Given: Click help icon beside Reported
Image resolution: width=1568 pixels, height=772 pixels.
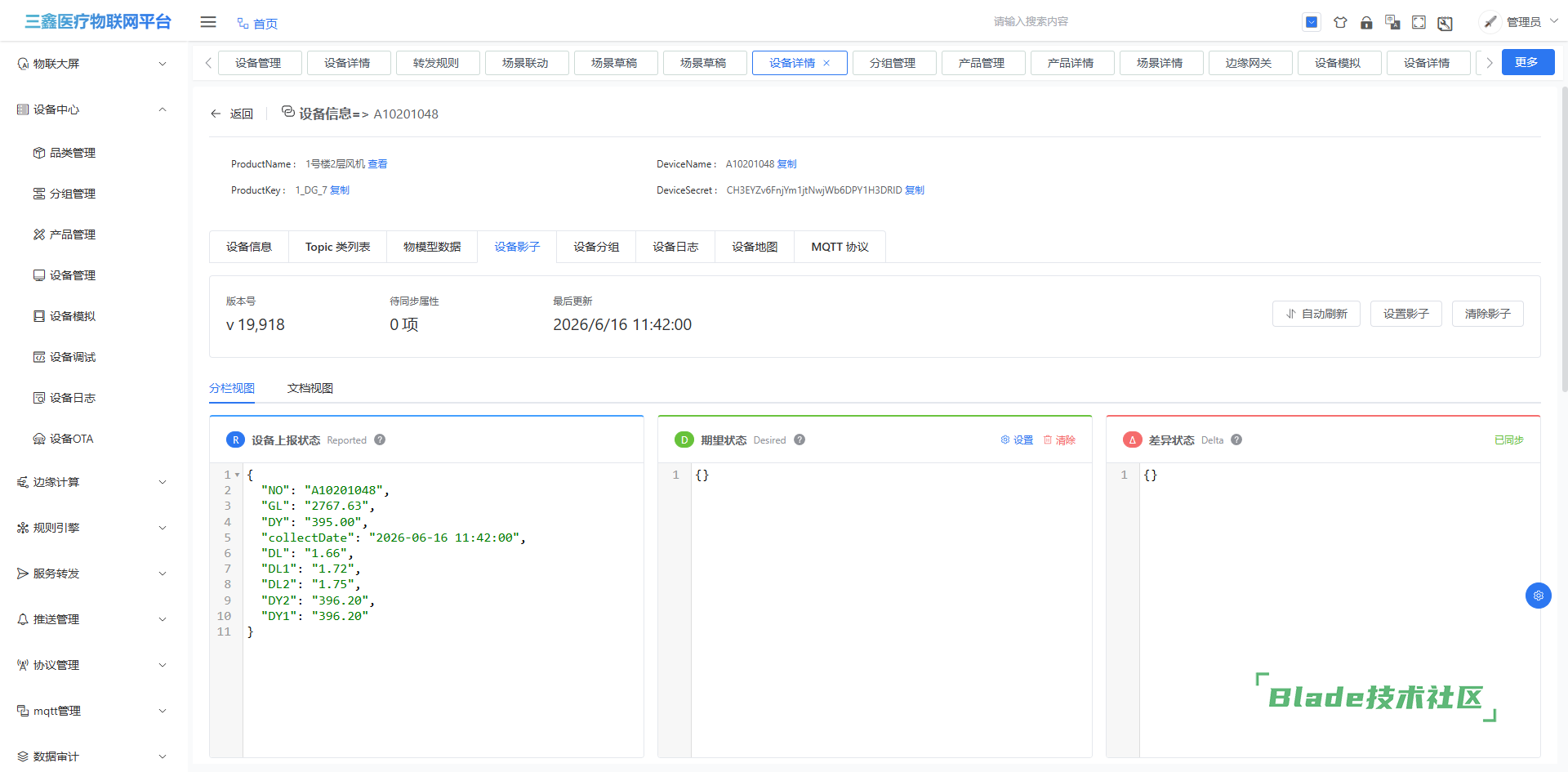Looking at the screenshot, I should pos(380,440).
